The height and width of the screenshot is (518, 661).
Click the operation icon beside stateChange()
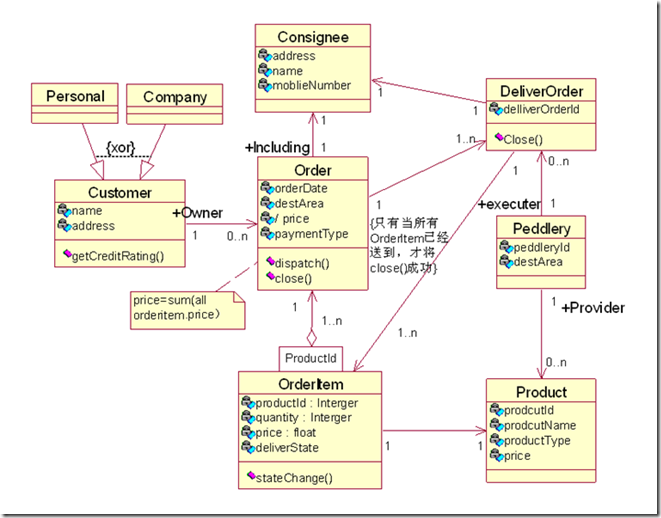251,476
